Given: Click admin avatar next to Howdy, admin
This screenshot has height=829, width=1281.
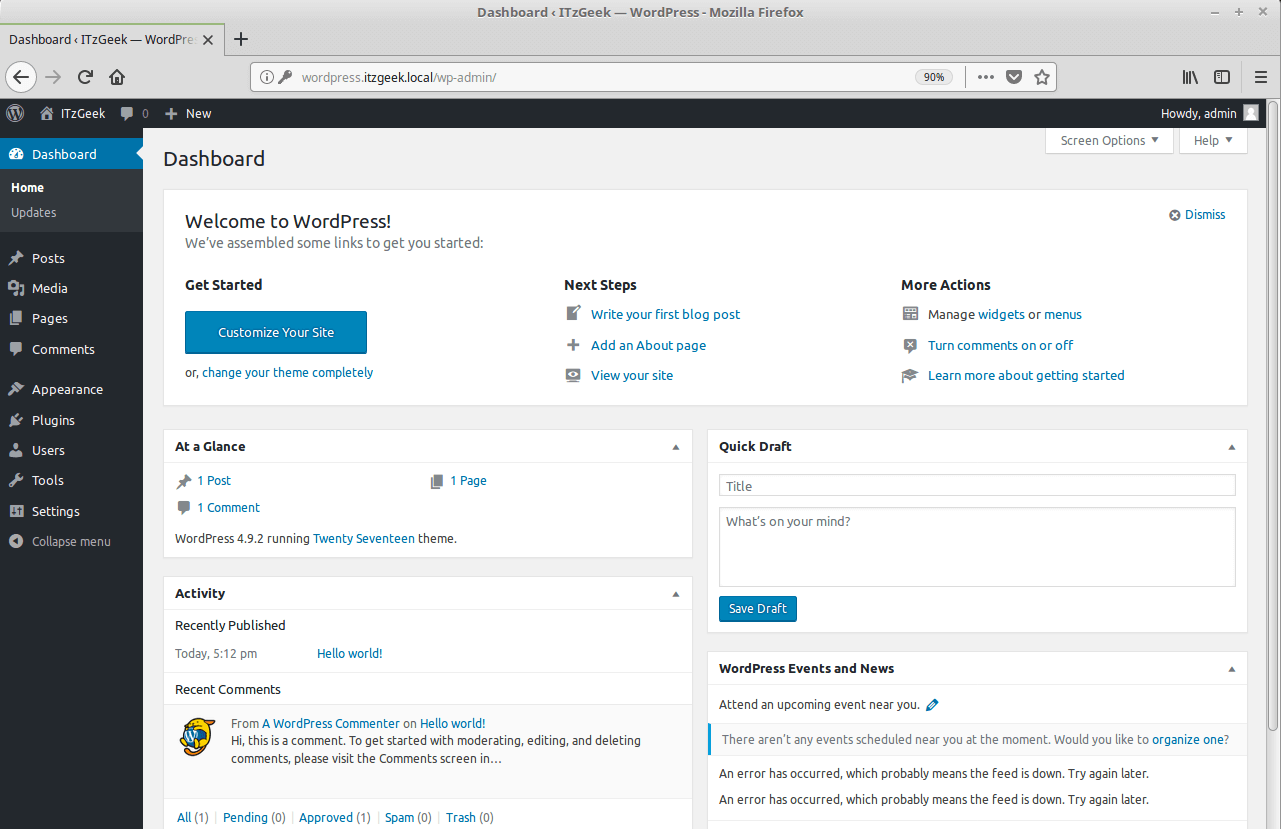Looking at the screenshot, I should point(1251,113).
